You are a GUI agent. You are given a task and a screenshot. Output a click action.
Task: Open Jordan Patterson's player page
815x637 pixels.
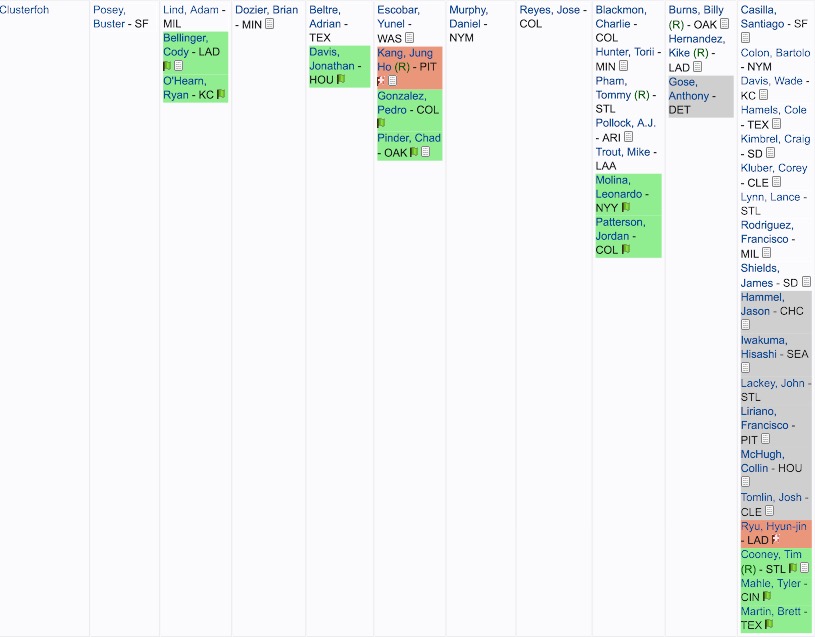pos(621,229)
